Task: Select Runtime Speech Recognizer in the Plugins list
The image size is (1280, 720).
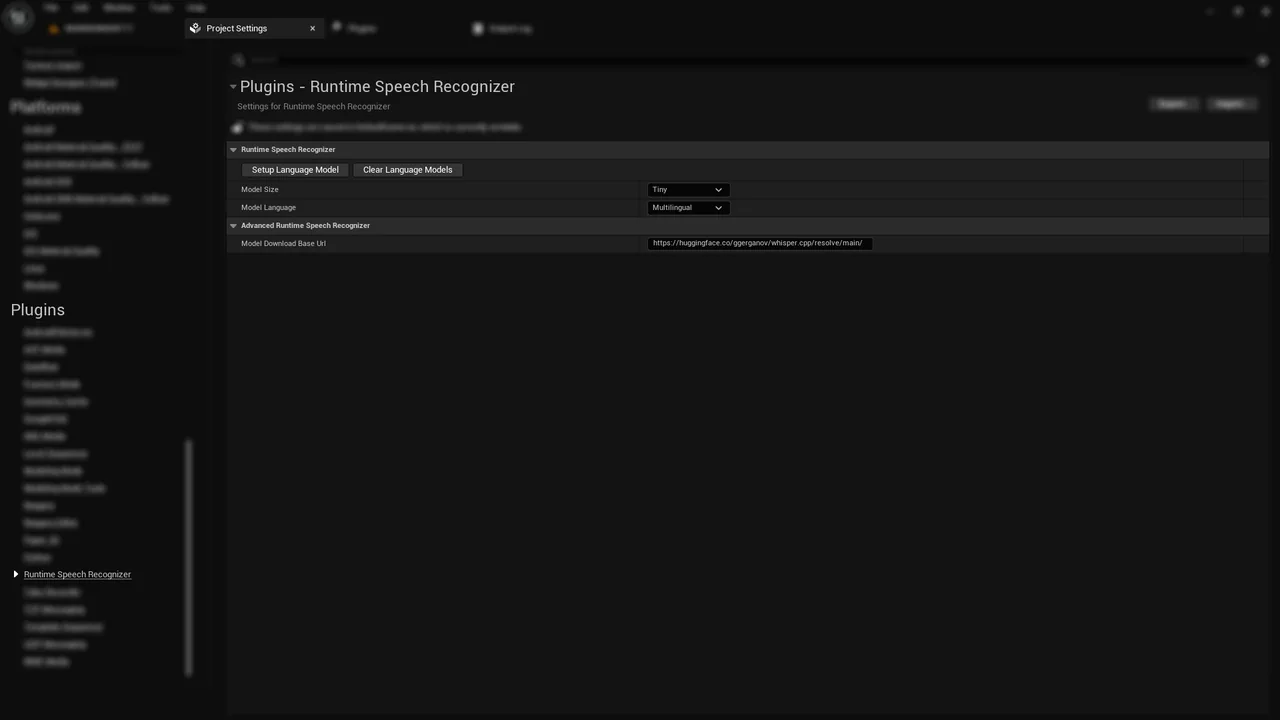Action: coord(77,574)
